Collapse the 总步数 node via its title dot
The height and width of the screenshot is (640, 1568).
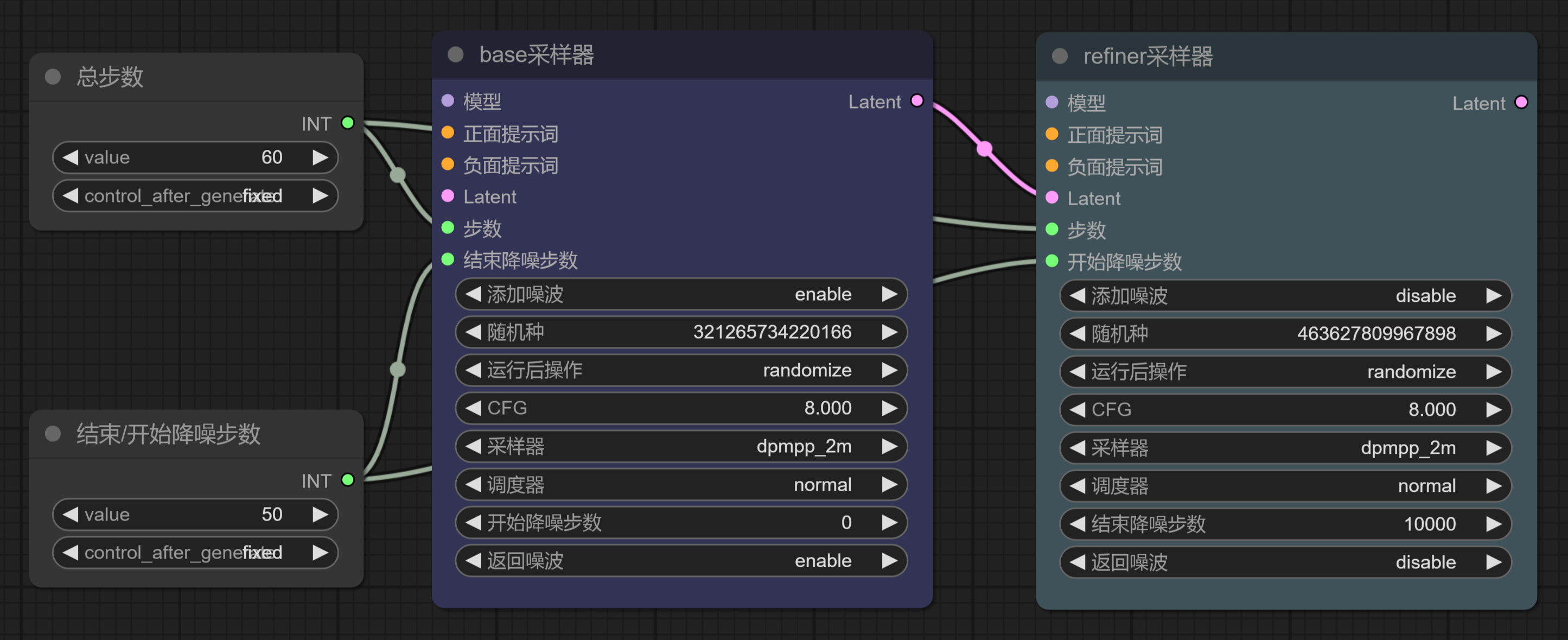point(53,77)
